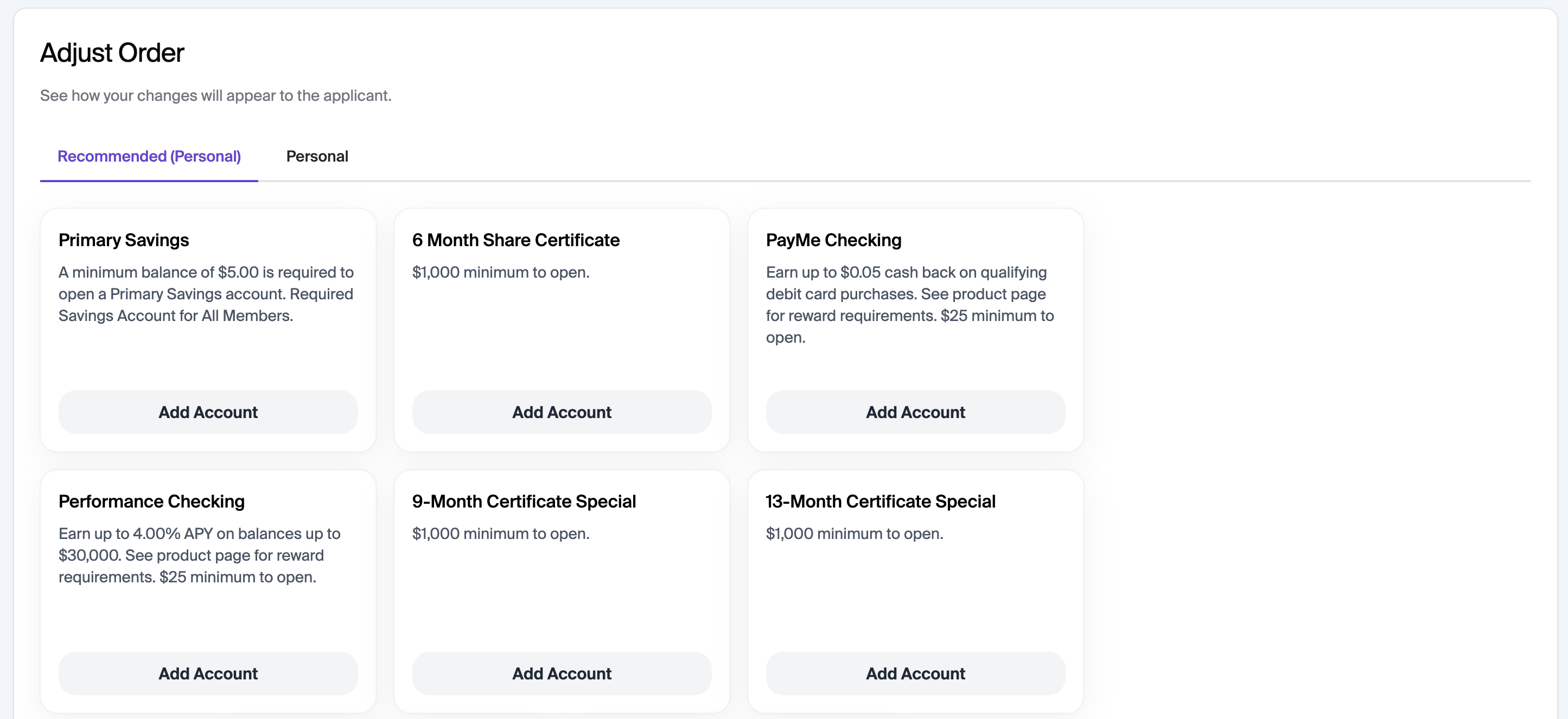Click the 9-Month Certificate Special title
This screenshot has width=1568, height=719.
point(524,501)
